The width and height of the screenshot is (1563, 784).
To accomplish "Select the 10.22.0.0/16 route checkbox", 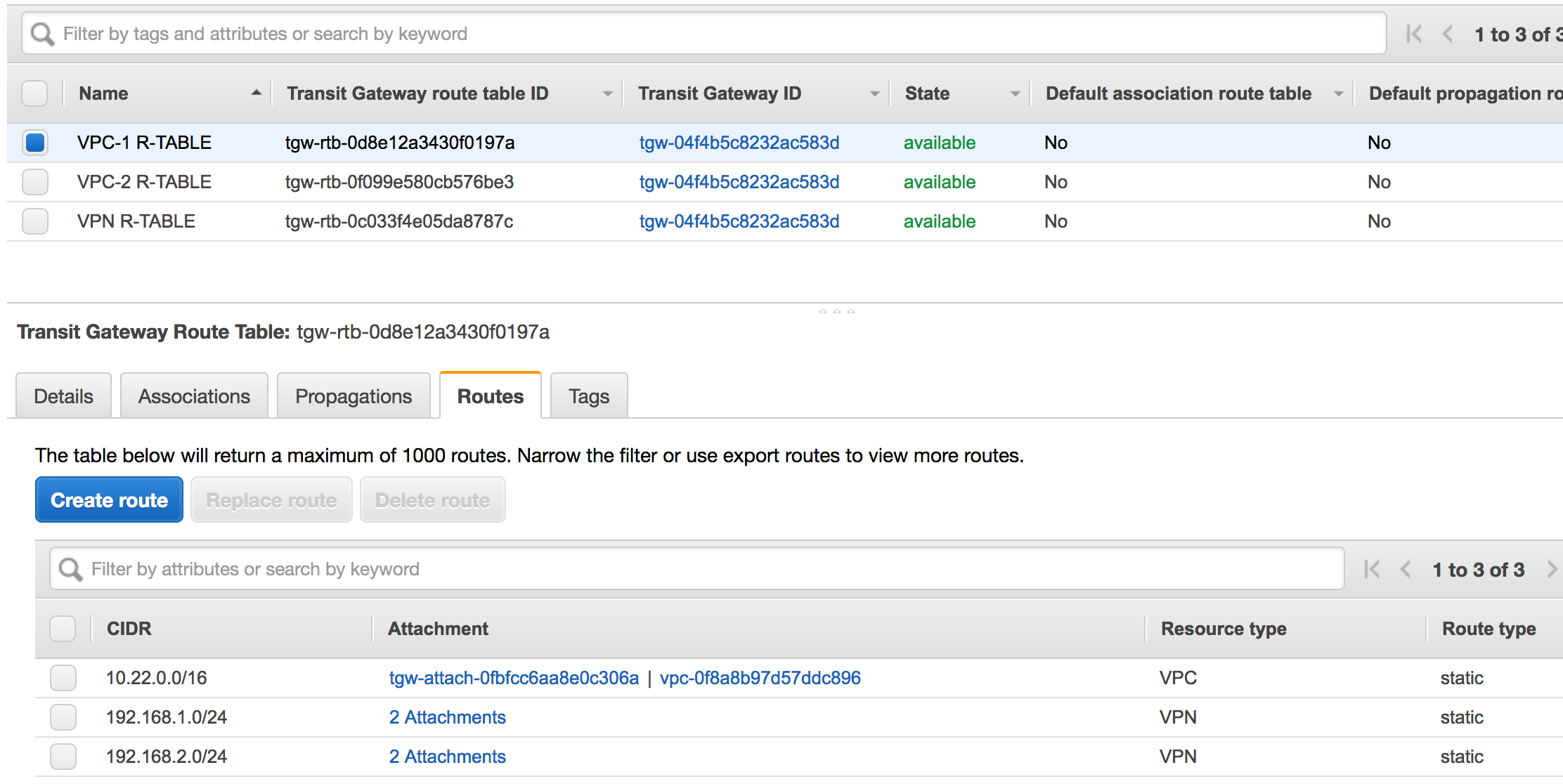I will point(63,678).
